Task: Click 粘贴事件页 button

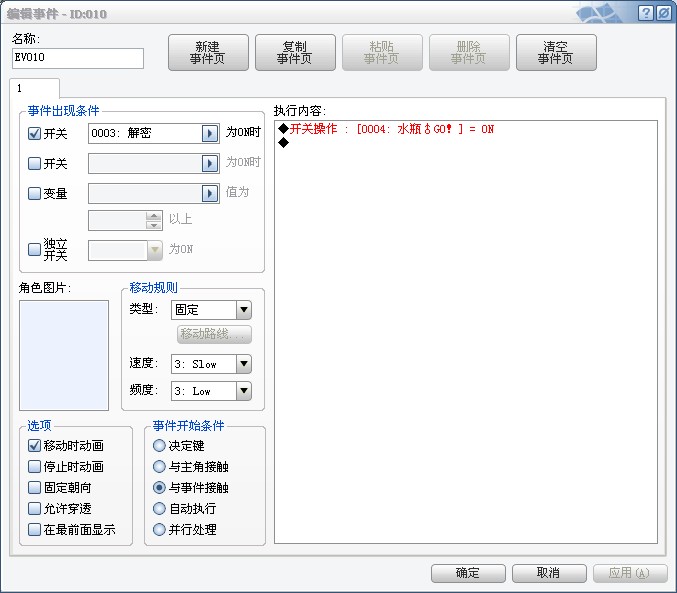Action: pos(382,53)
